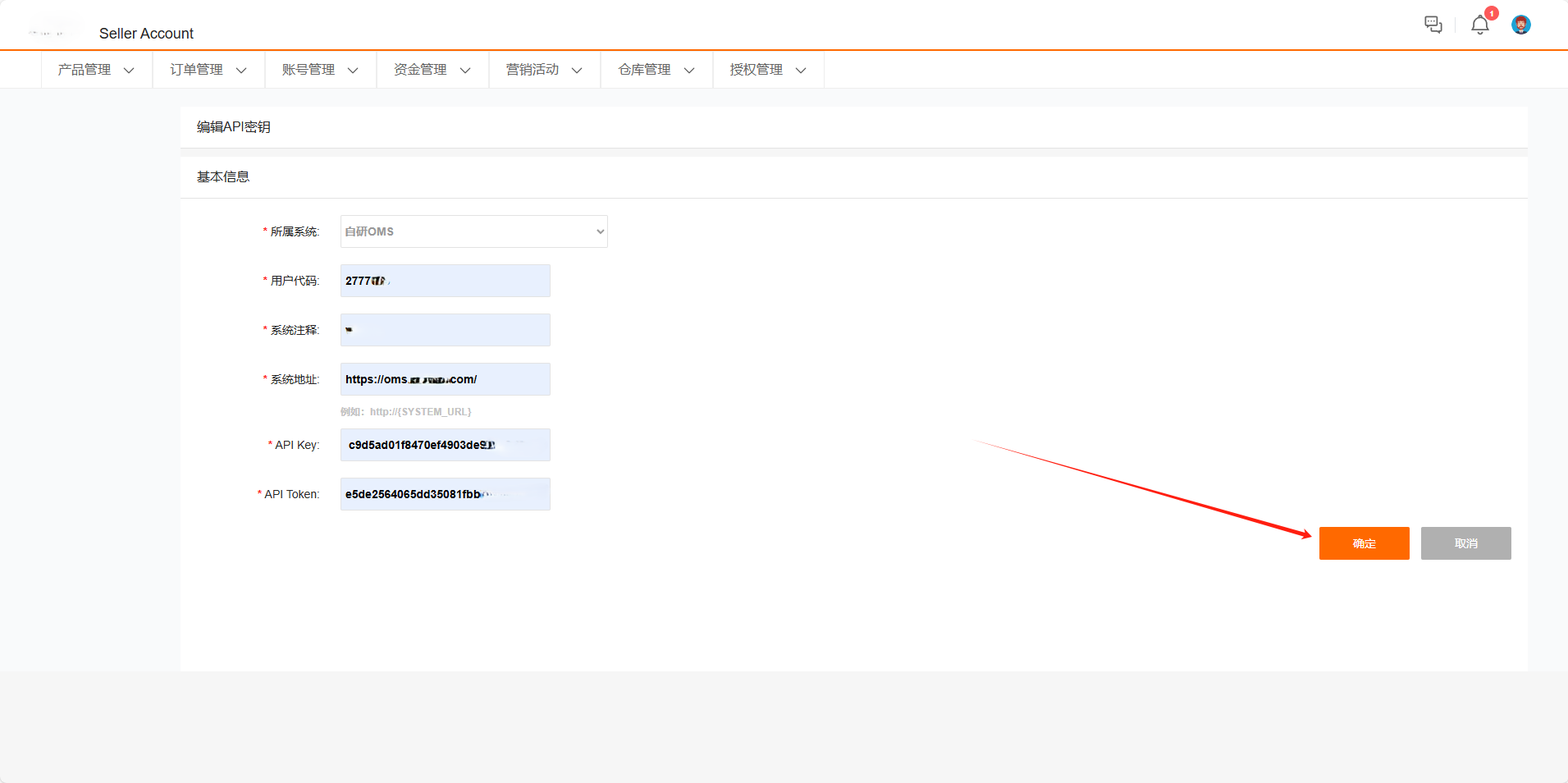Screen dimensions: 1568x783
Task: Open the 所属系统 dropdown showing 自研OMS
Action: (x=474, y=231)
